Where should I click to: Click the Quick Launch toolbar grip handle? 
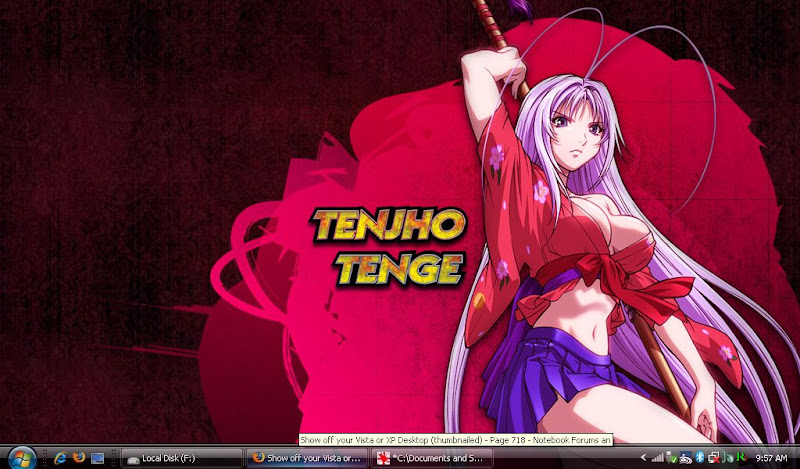pos(44,458)
